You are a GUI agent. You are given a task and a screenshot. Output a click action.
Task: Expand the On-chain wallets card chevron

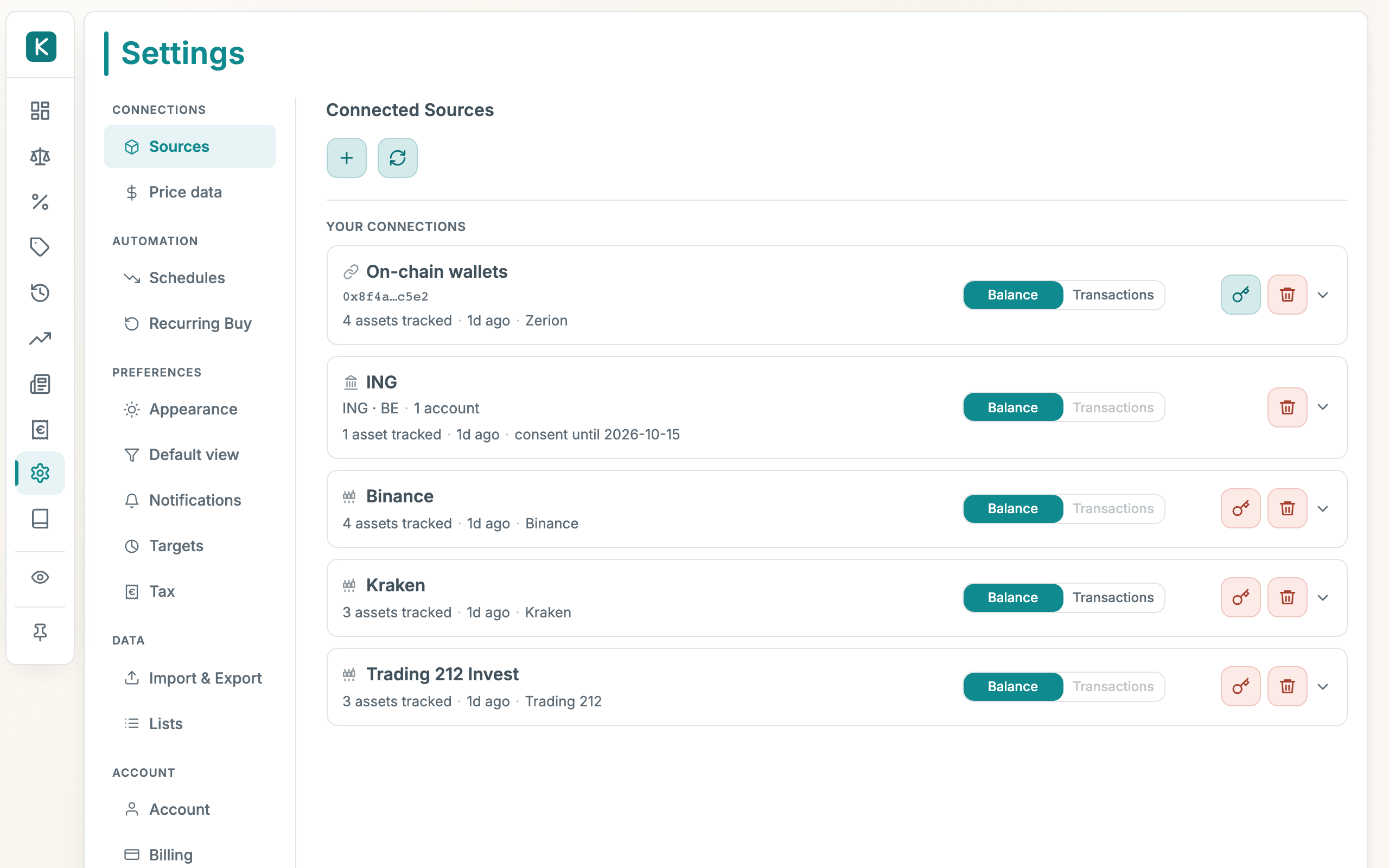point(1323,295)
